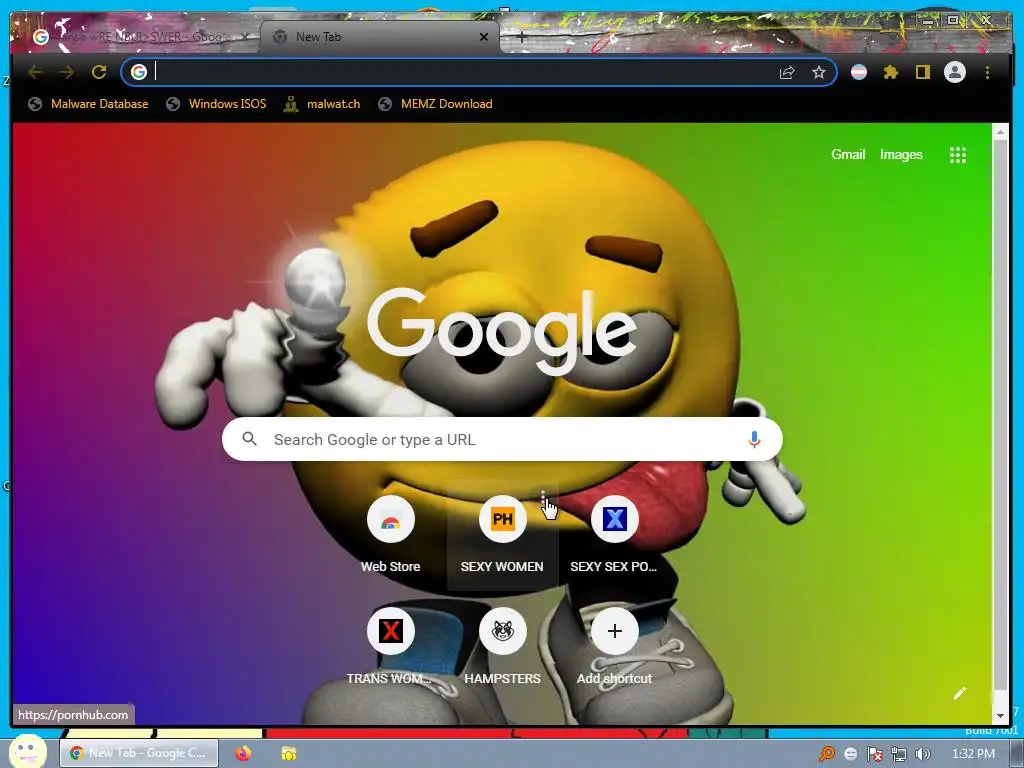This screenshot has height=768, width=1024.
Task: Open the Start menu orb
Action: (x=27, y=751)
